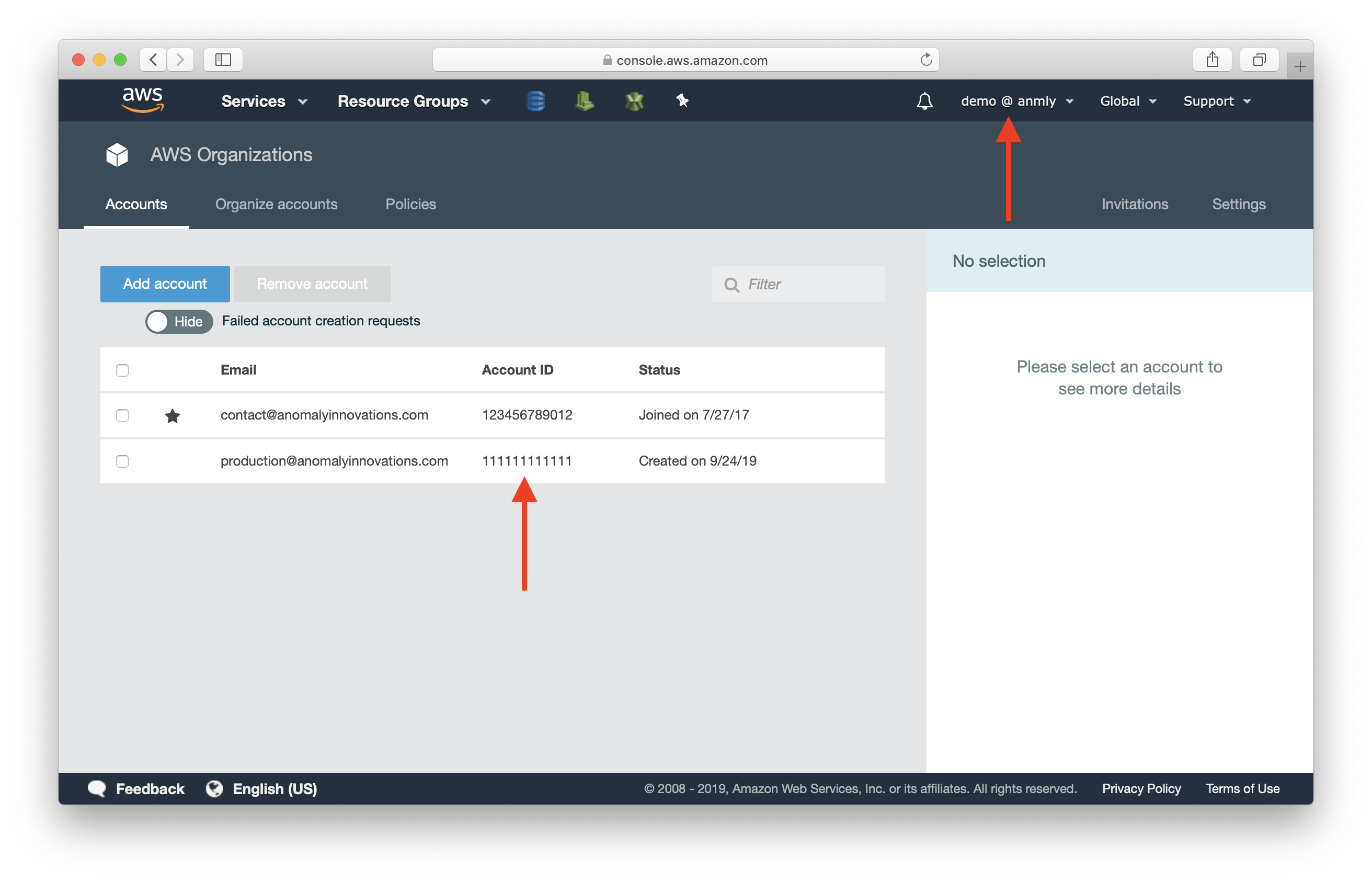Check the contact@anomalyinnovations.com checkbox
1372x882 pixels.
pos(122,414)
